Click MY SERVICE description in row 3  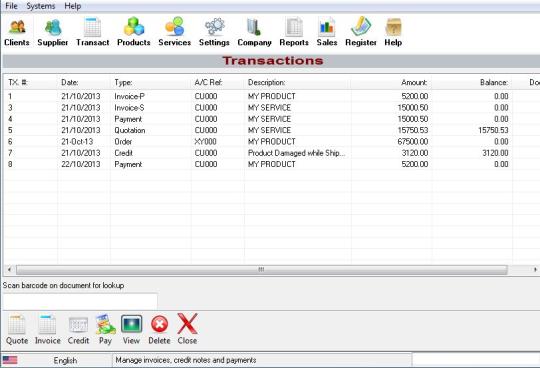(x=269, y=108)
